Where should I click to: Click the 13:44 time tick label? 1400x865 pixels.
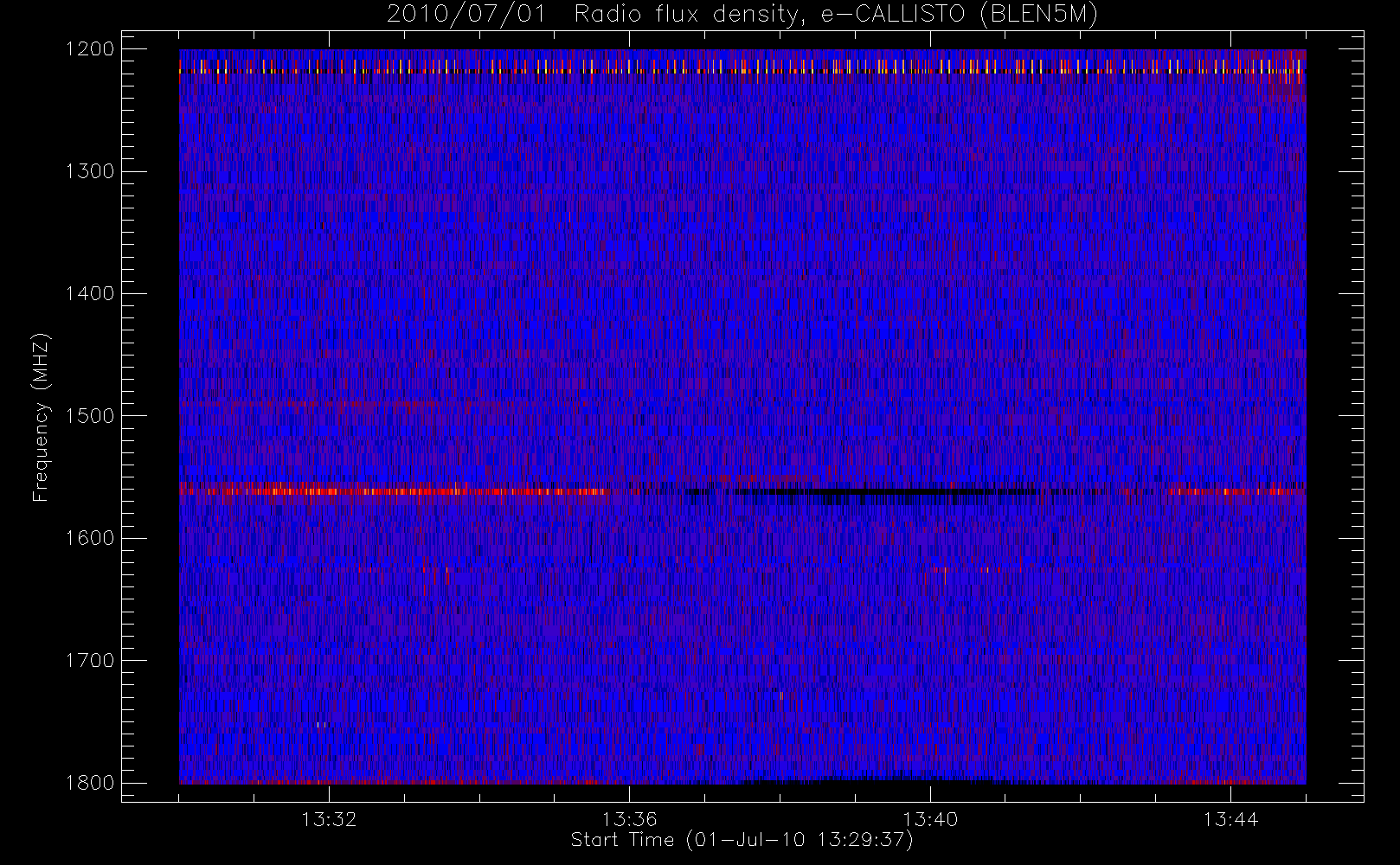pos(1230,819)
